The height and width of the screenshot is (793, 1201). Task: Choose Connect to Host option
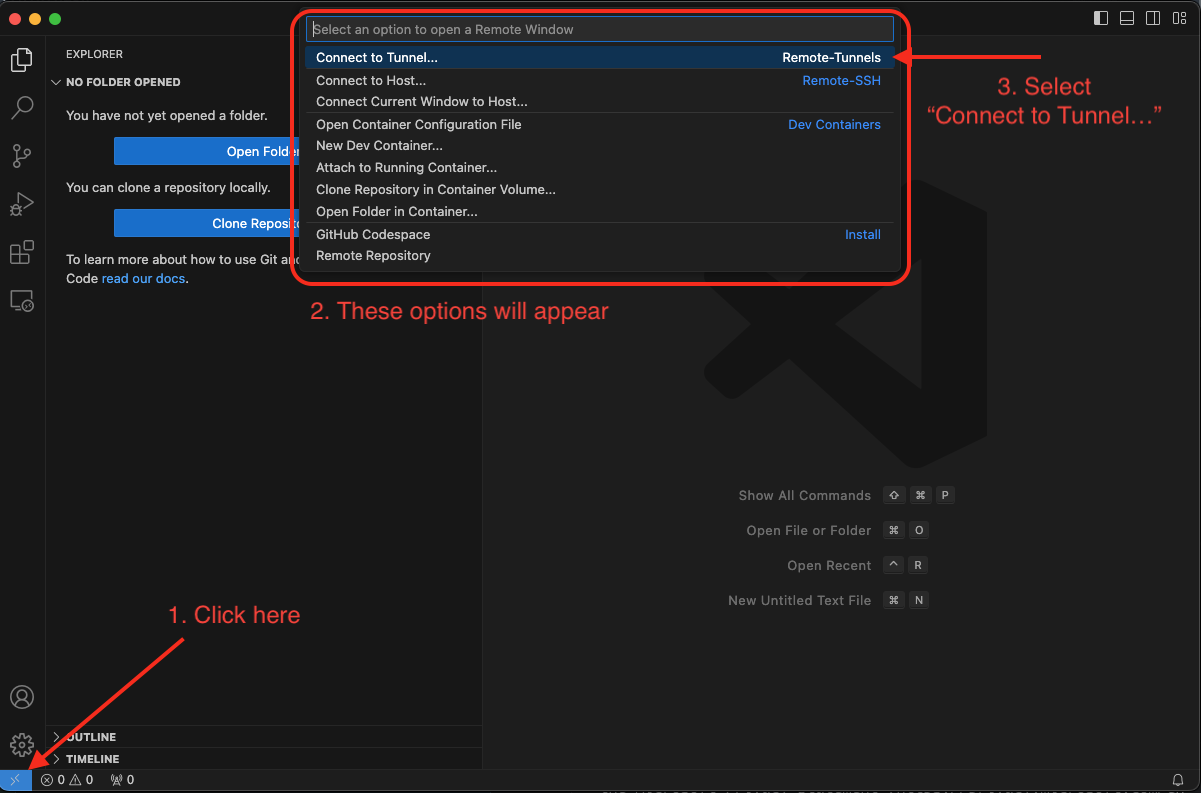pos(371,80)
